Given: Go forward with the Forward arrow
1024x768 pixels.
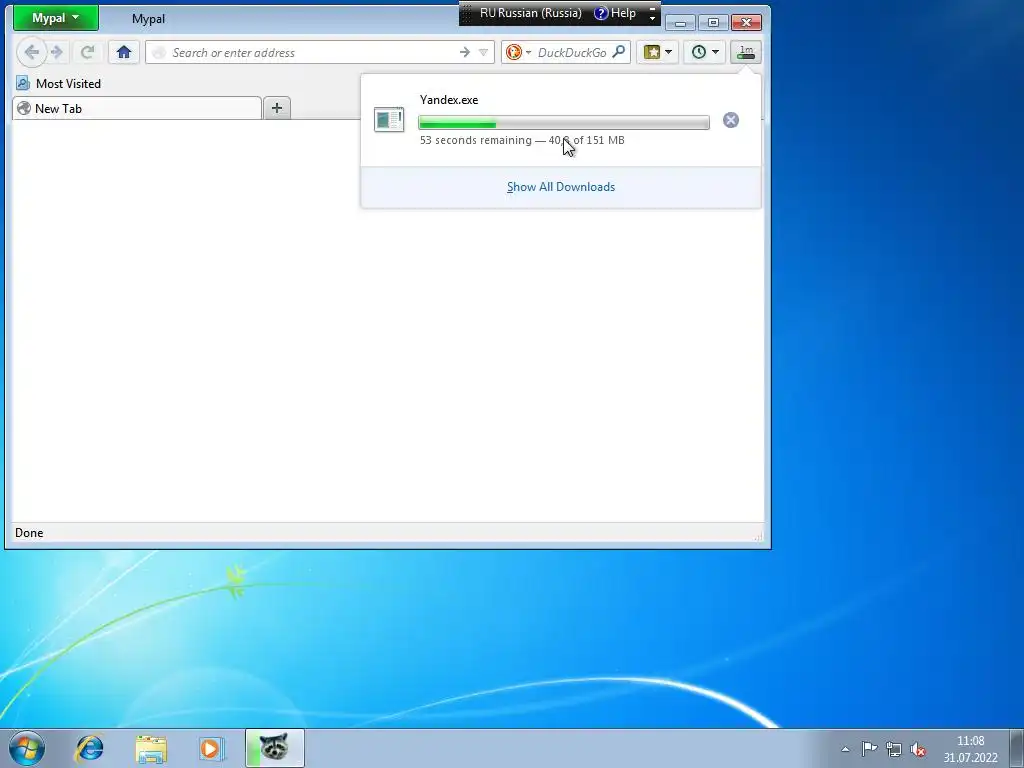Looking at the screenshot, I should click(57, 52).
